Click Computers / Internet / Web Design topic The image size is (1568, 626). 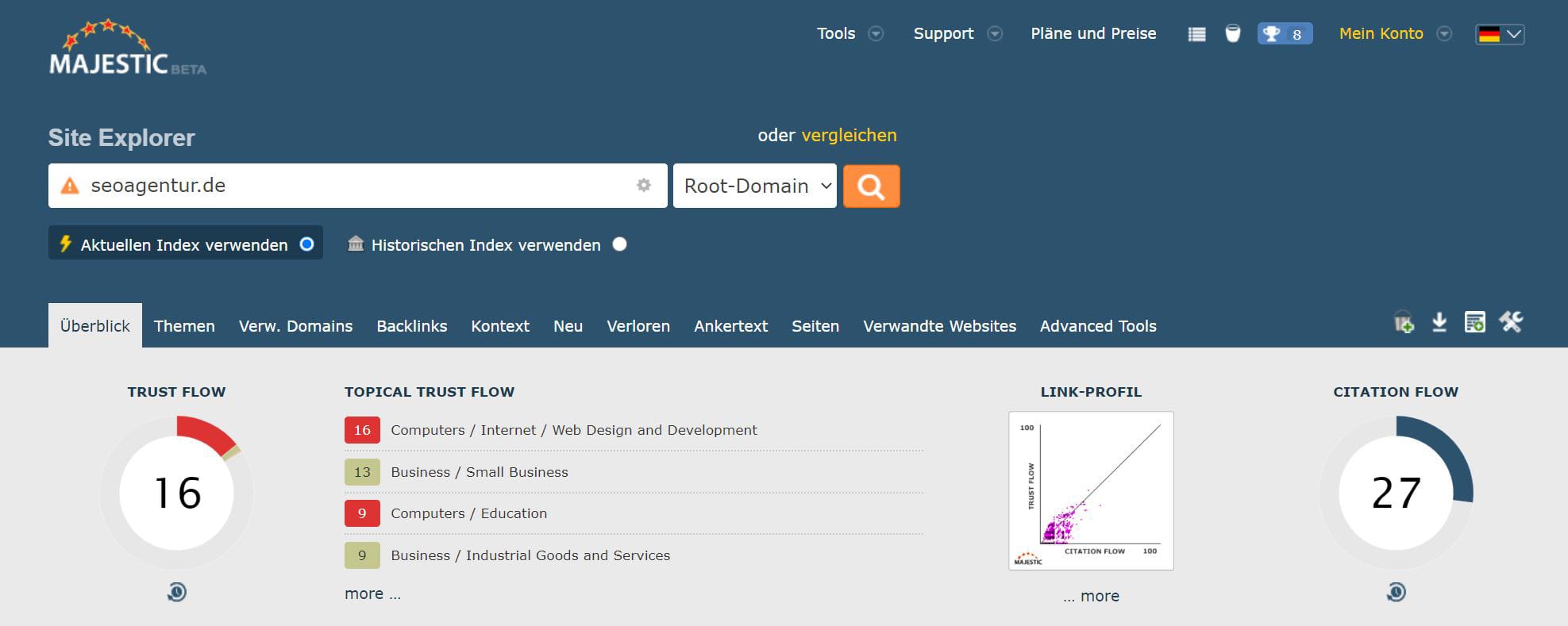(574, 430)
